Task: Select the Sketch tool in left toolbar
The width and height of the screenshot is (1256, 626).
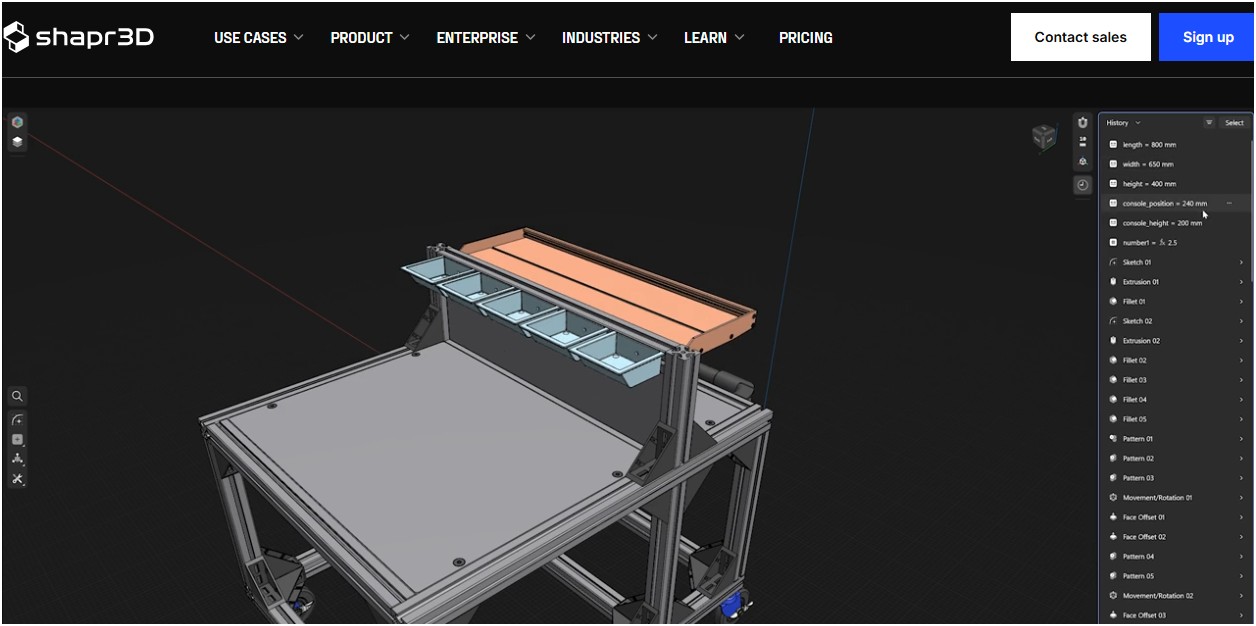Action: coord(17,420)
